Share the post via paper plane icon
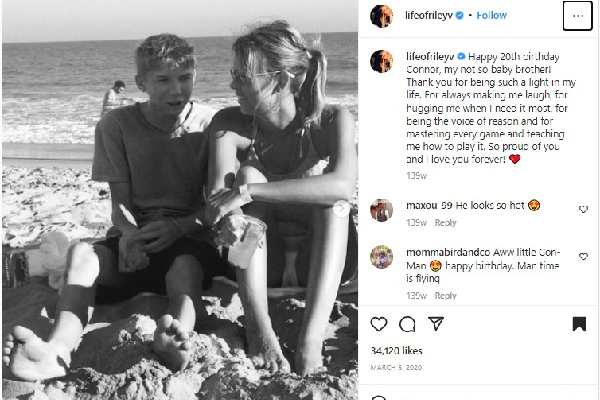This screenshot has width=600, height=400. (436, 324)
